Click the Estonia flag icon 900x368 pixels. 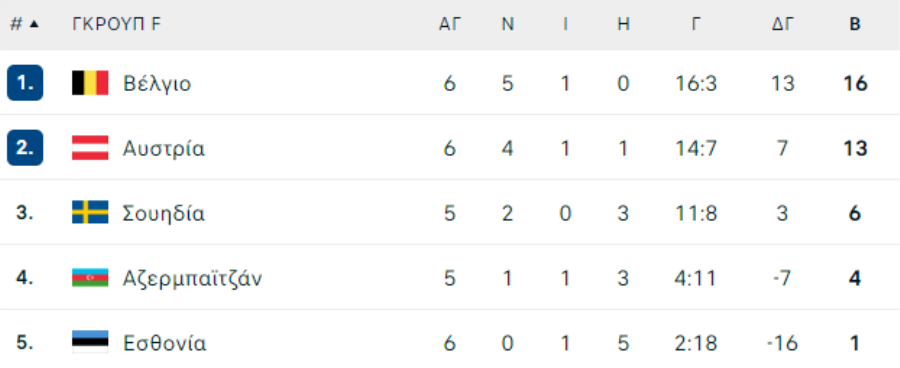[90, 342]
